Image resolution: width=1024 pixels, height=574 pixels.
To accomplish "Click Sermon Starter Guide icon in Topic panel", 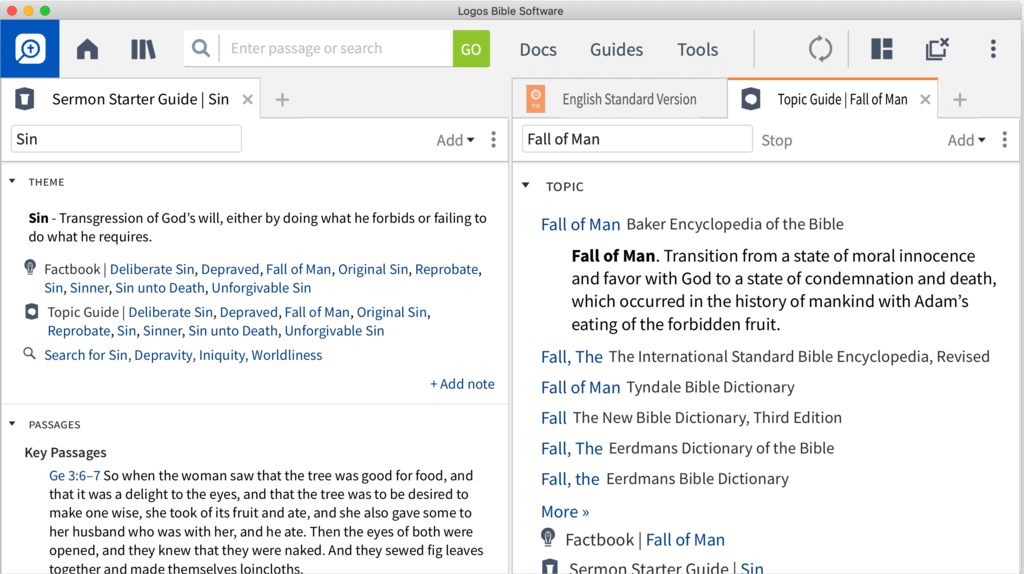I will (x=550, y=567).
